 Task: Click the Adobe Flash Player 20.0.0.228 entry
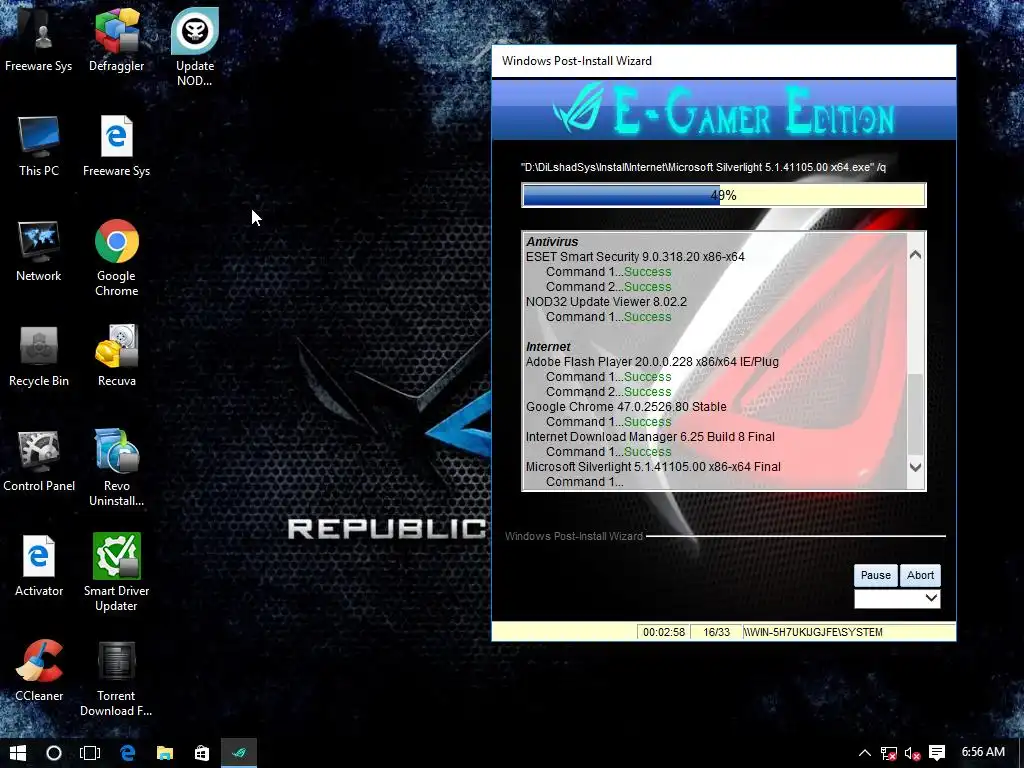[x=652, y=362]
